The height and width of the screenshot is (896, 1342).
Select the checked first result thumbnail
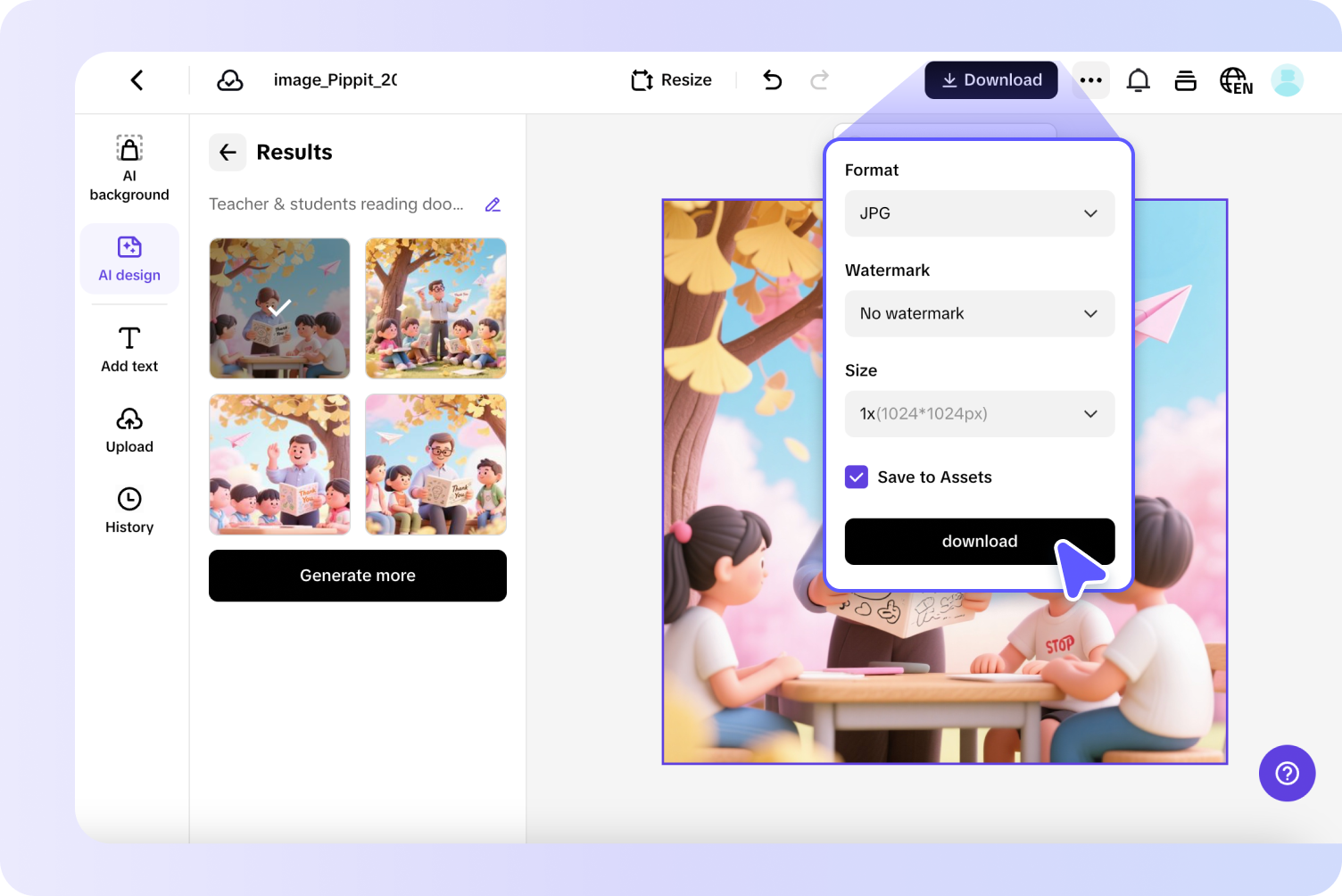(279, 308)
